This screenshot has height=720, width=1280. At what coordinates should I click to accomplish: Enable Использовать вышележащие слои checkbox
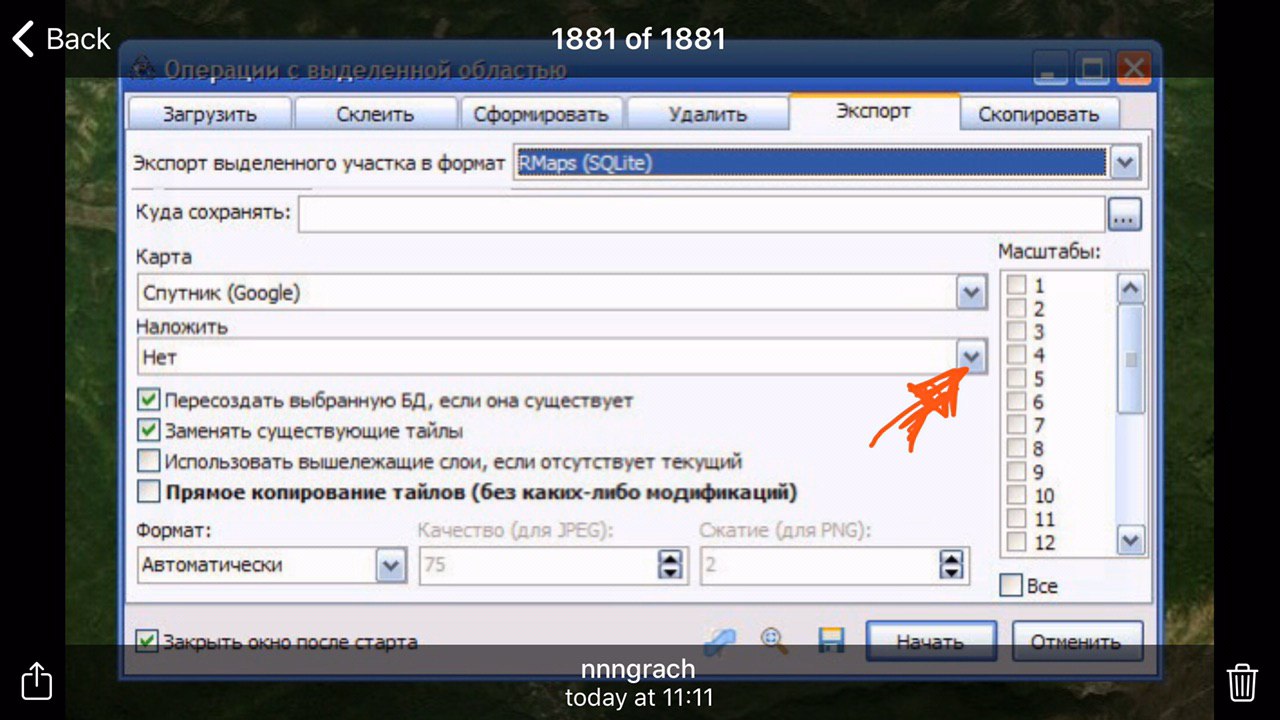[149, 461]
